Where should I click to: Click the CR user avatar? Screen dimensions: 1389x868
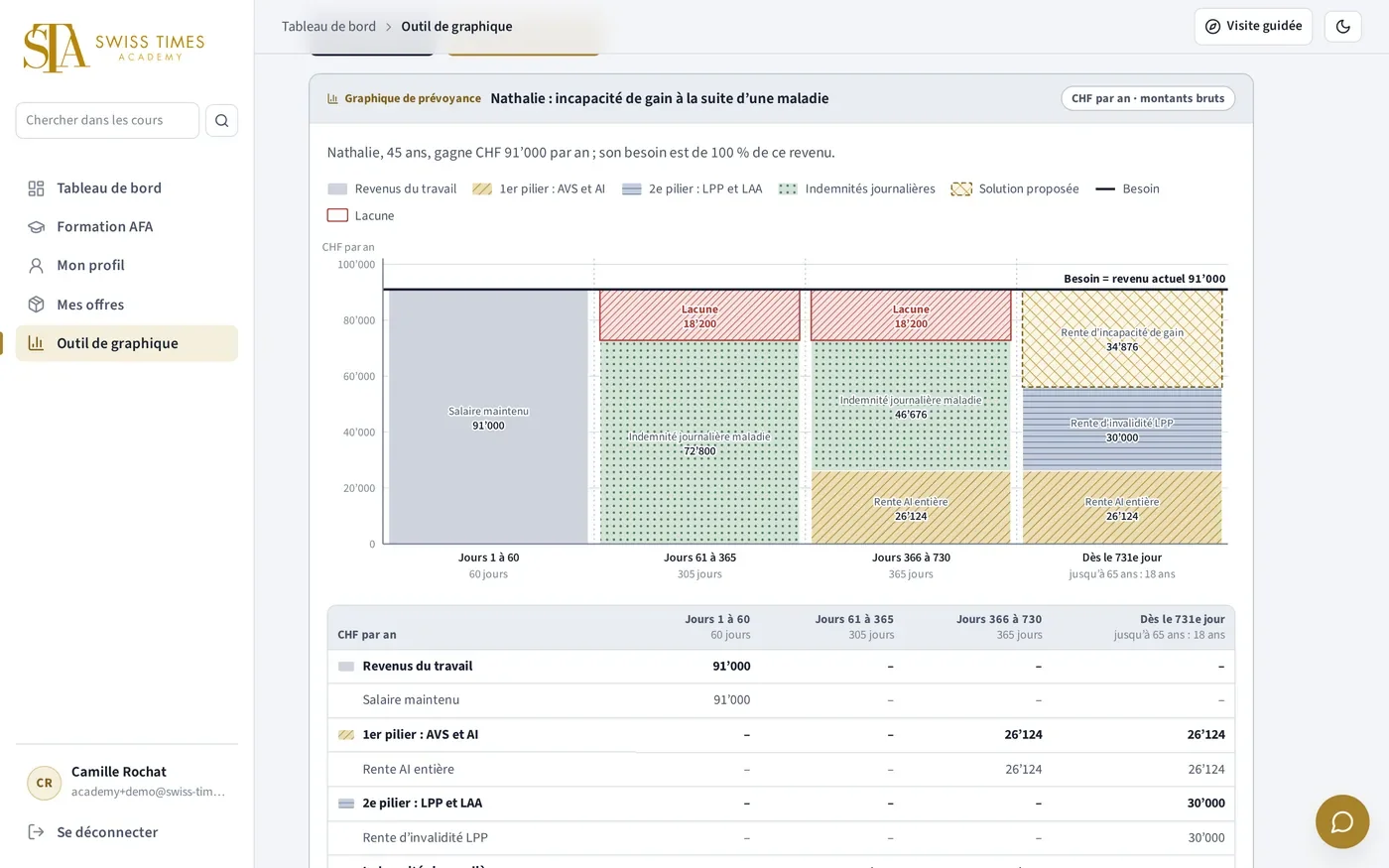click(x=45, y=783)
